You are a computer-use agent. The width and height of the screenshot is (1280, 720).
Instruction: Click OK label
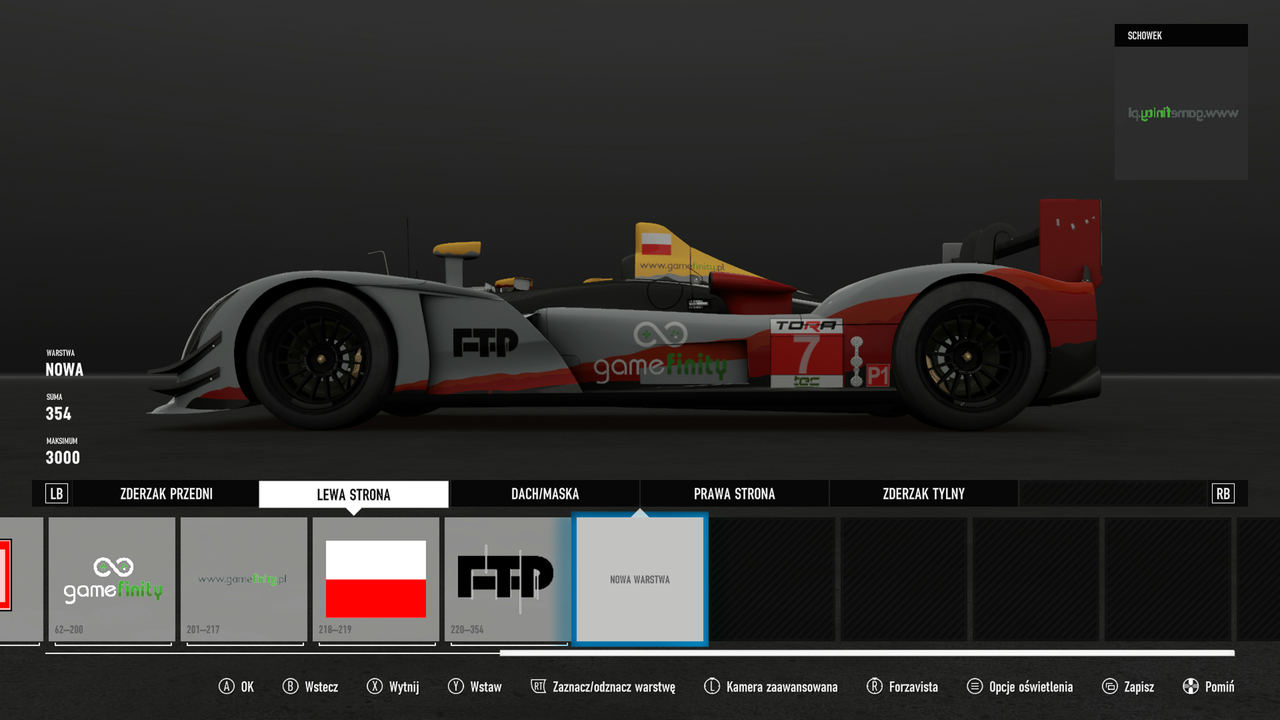(247, 687)
